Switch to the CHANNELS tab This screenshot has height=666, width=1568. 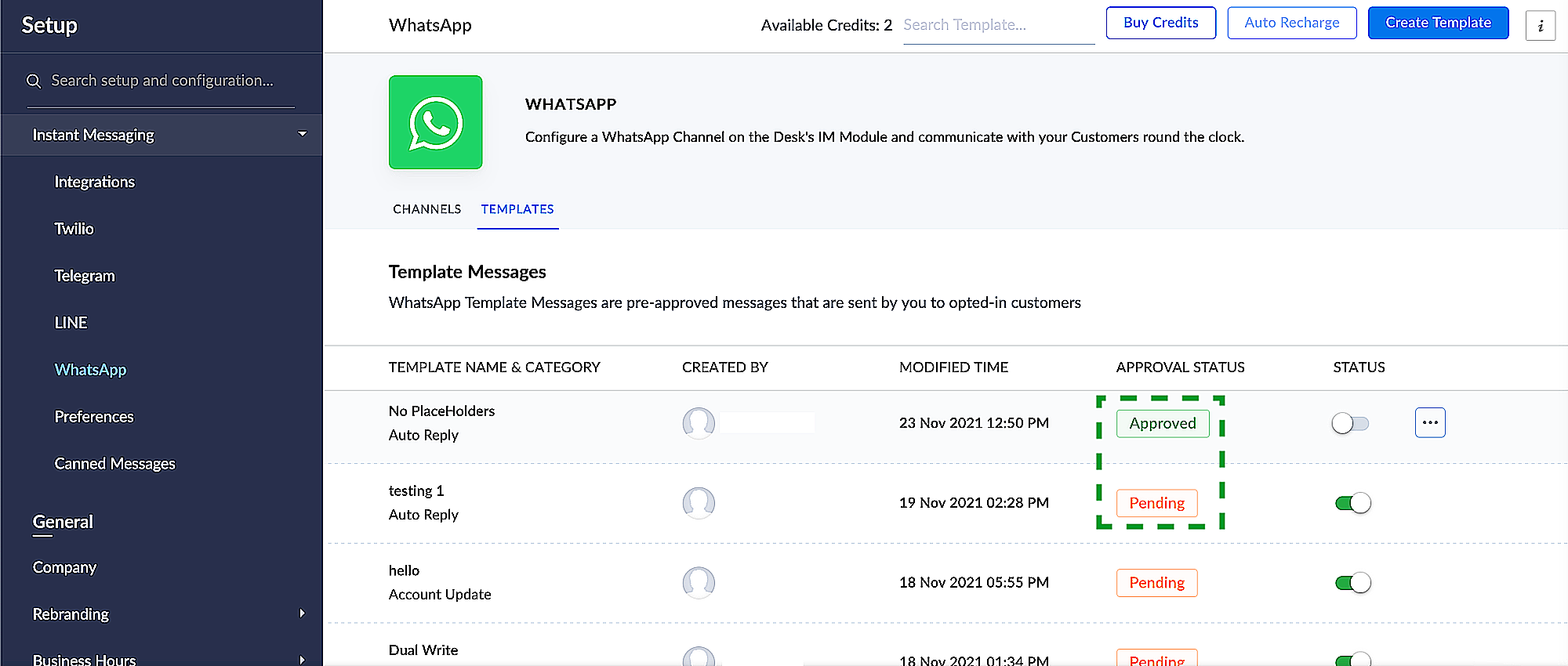point(426,209)
